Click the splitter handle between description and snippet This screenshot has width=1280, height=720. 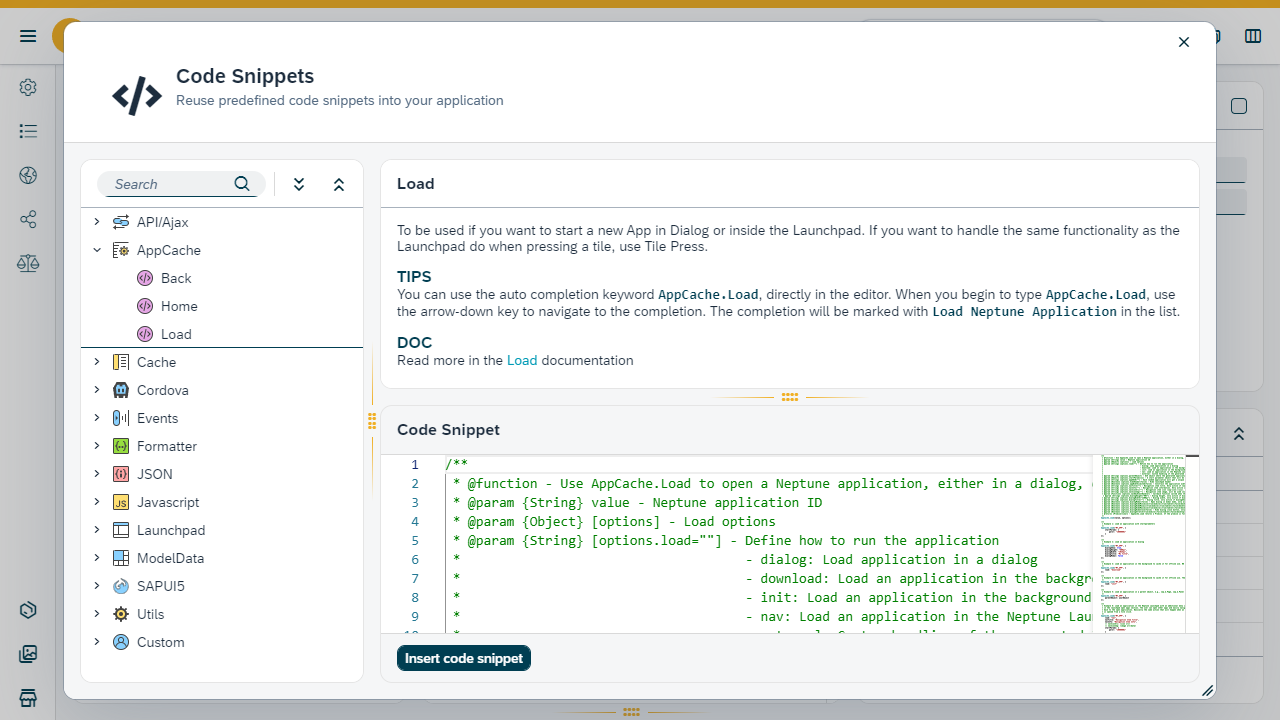[790, 397]
